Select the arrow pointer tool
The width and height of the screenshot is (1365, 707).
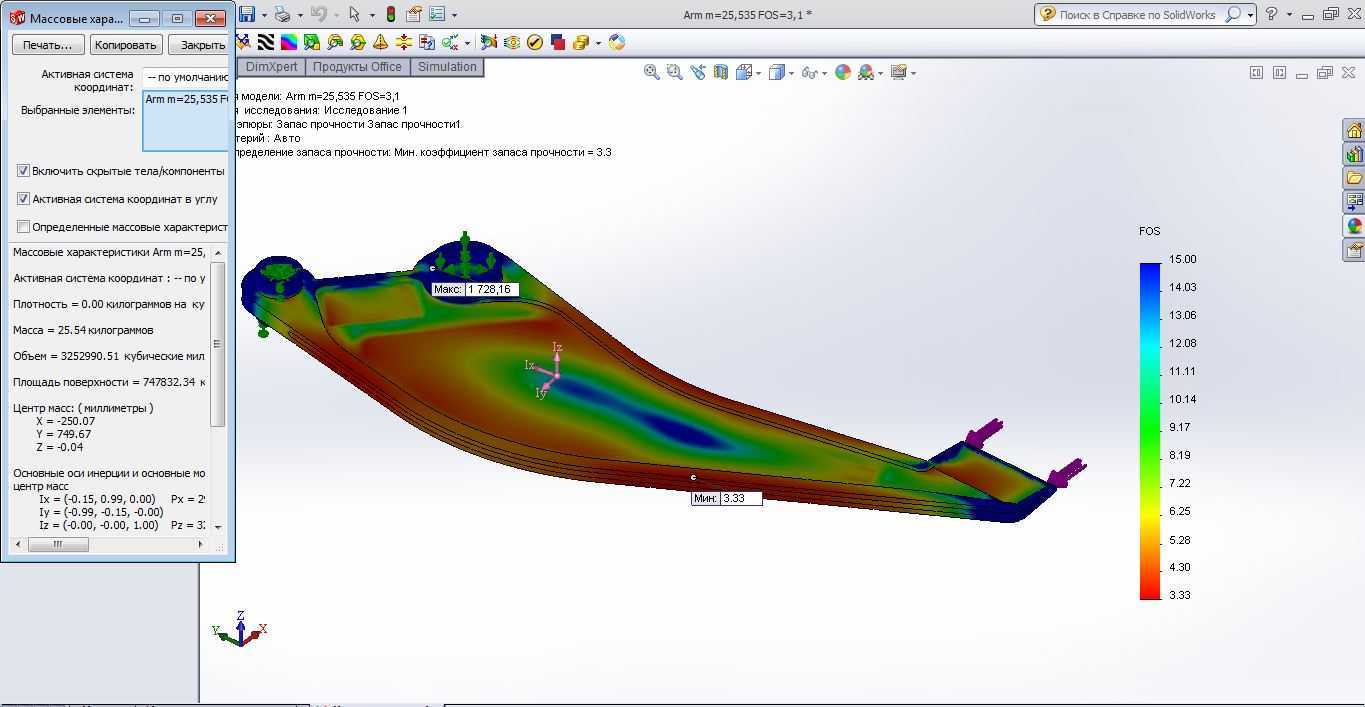click(x=355, y=14)
